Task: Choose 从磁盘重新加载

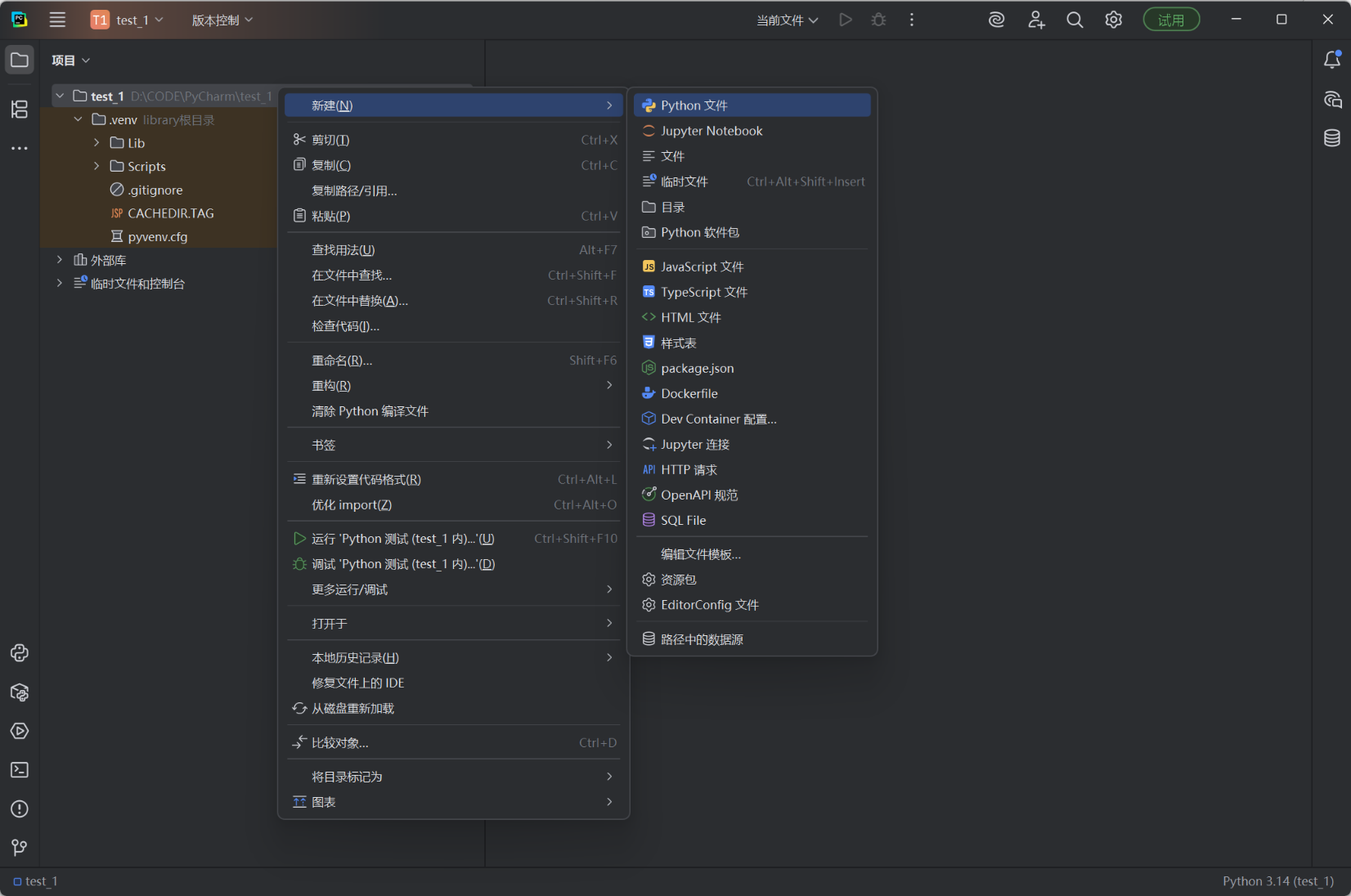Action: coord(454,709)
